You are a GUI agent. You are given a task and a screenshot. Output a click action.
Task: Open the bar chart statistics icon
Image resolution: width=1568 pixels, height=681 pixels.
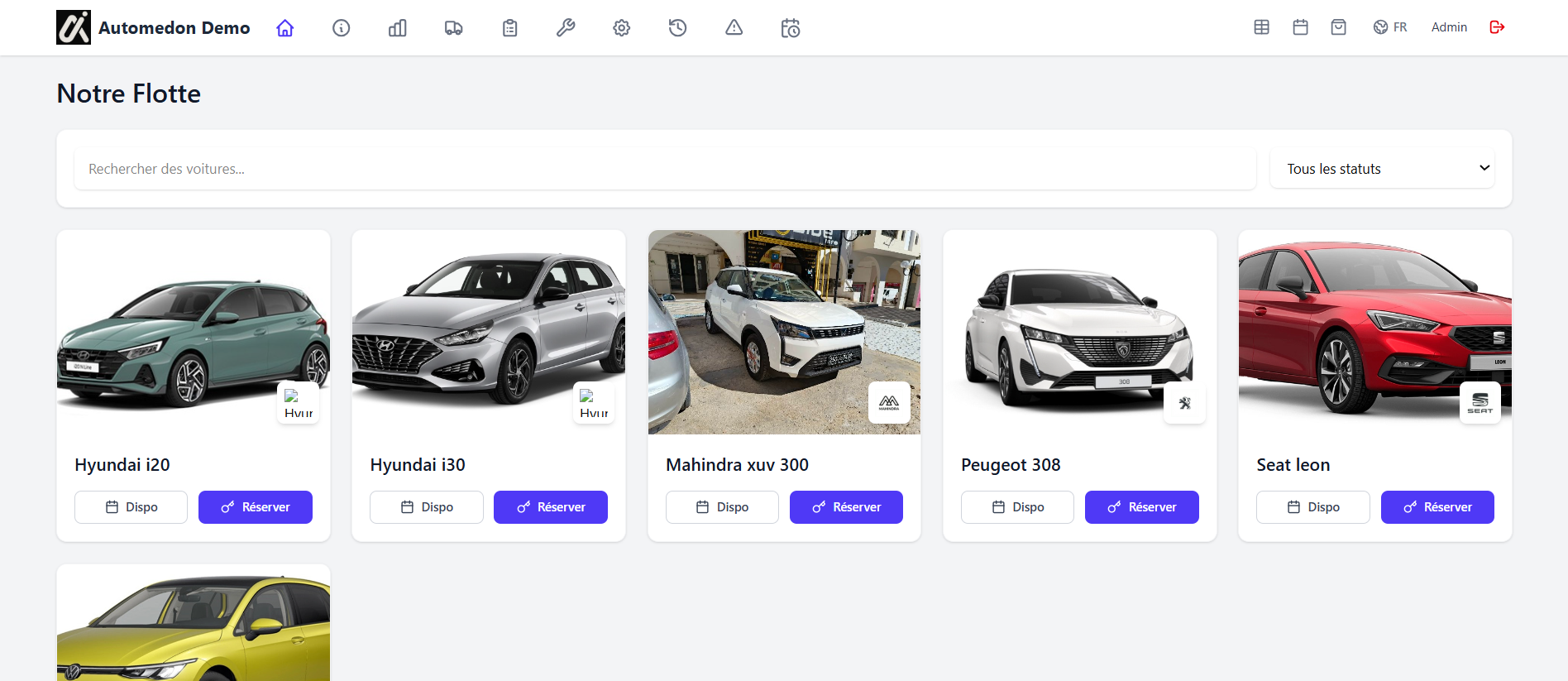click(398, 28)
